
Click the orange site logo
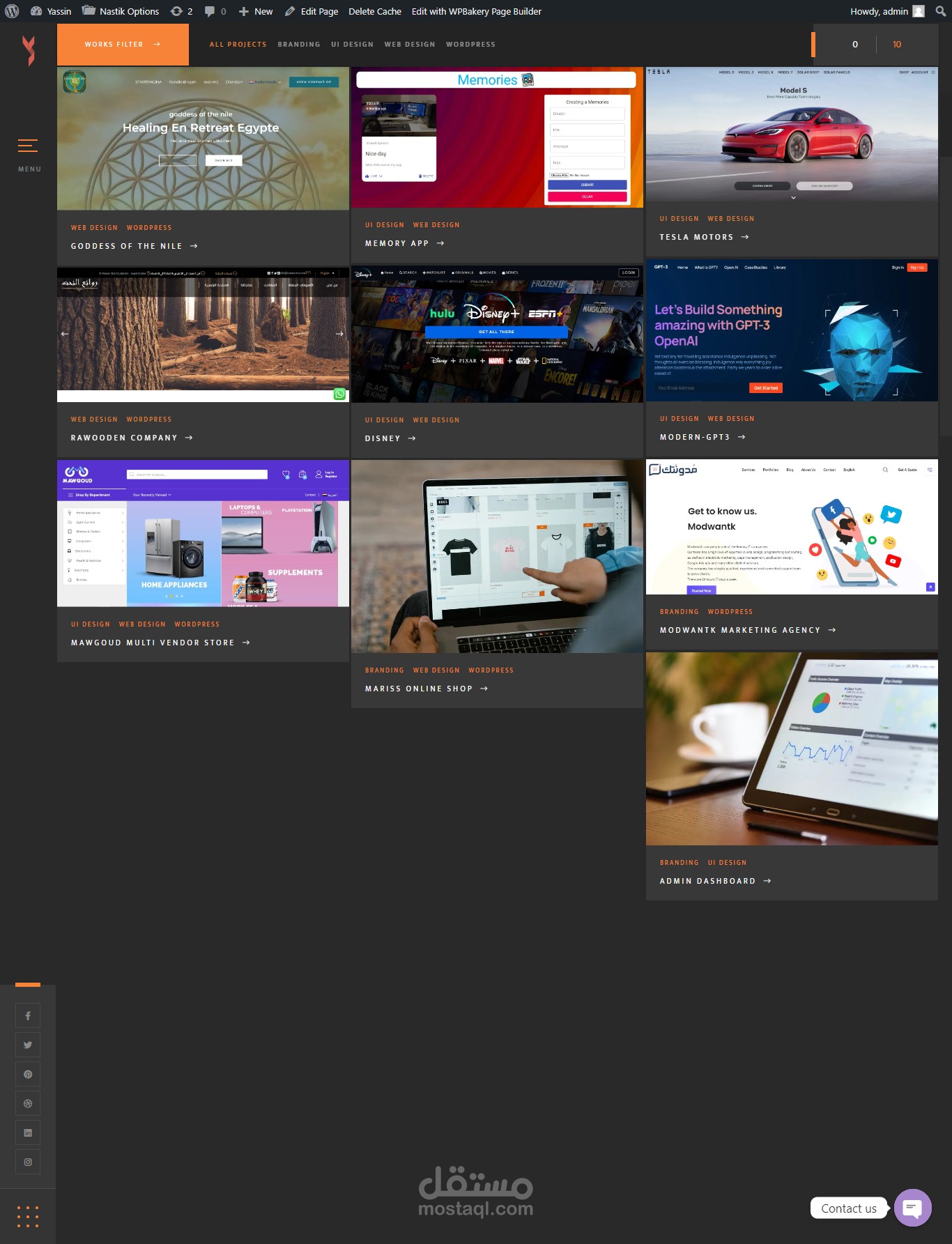click(x=29, y=51)
